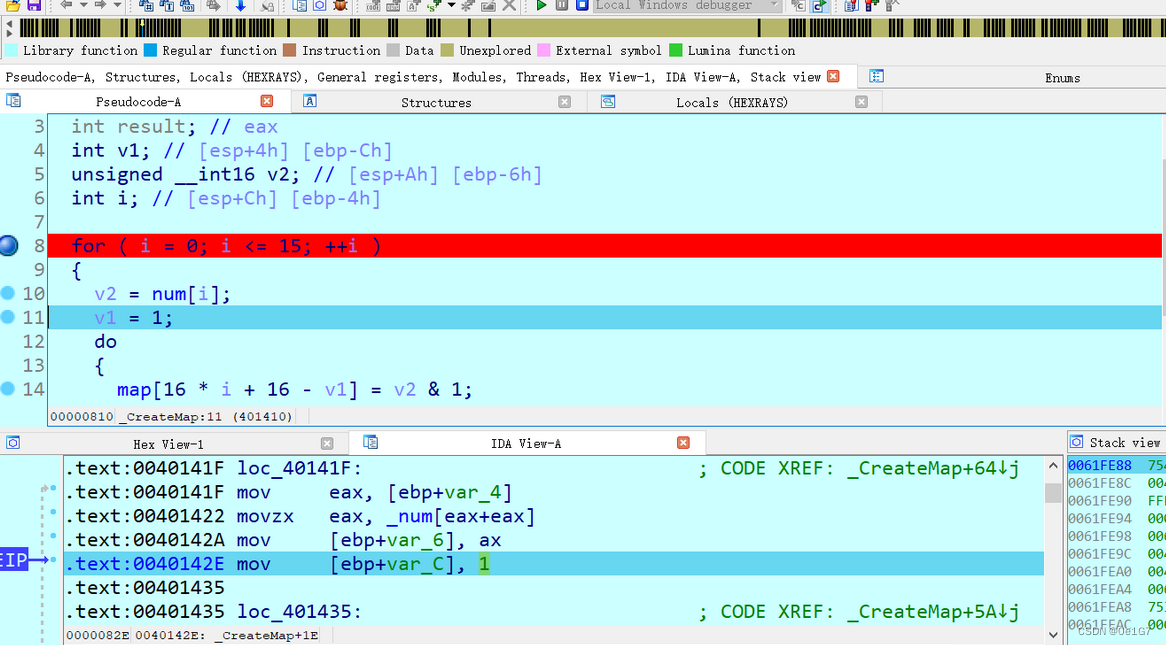The image size is (1166, 645).
Task: Open a file with the folder toolbar icon
Action: pyautogui.click(x=13, y=6)
